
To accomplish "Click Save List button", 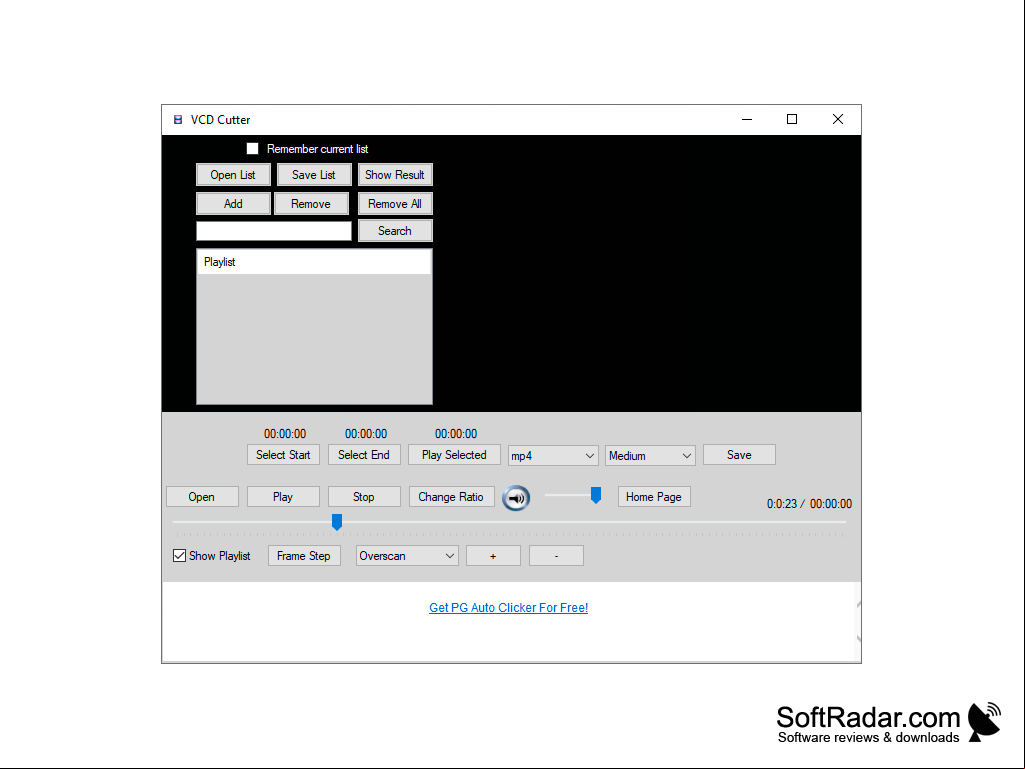I will pos(314,175).
